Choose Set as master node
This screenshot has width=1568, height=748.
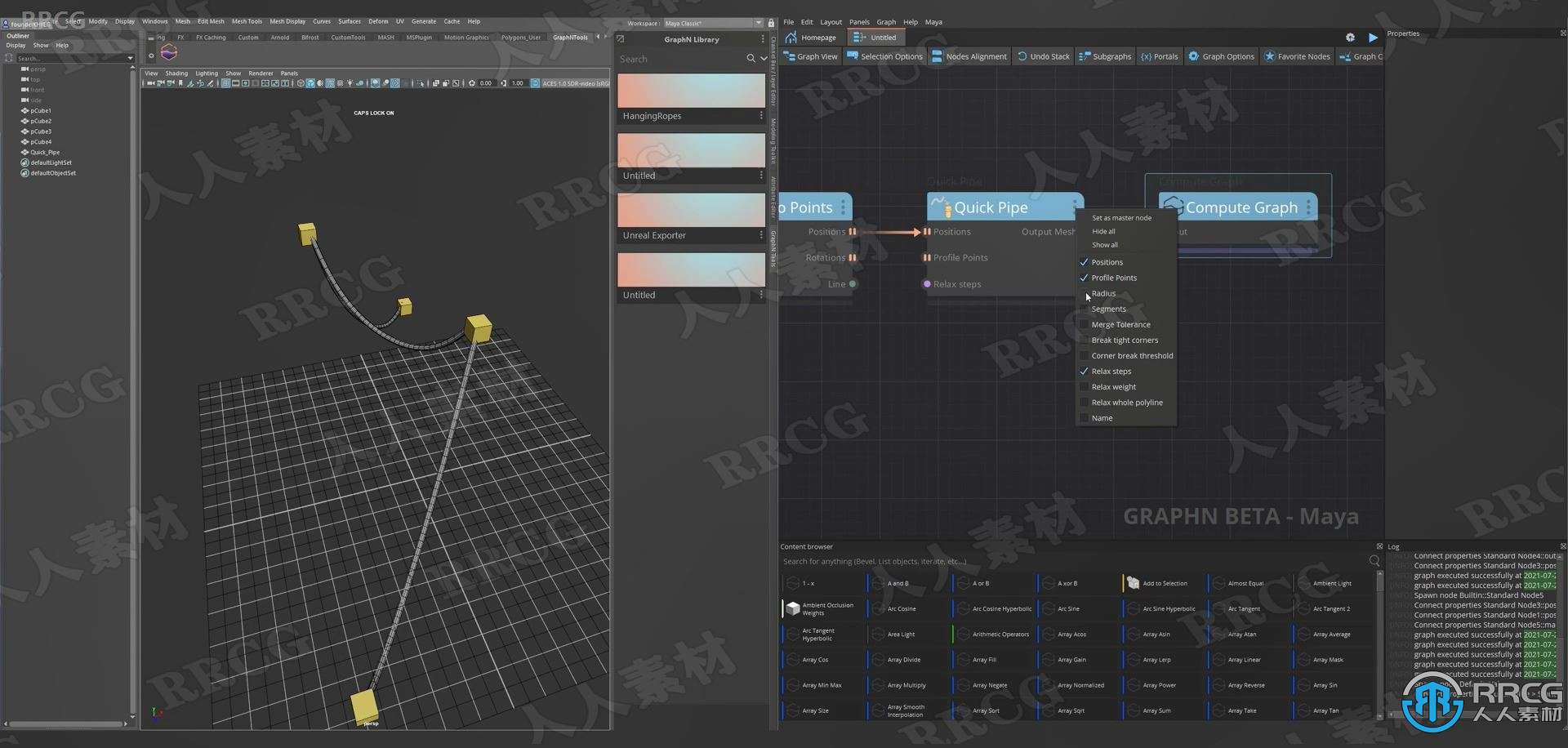[1121, 218]
